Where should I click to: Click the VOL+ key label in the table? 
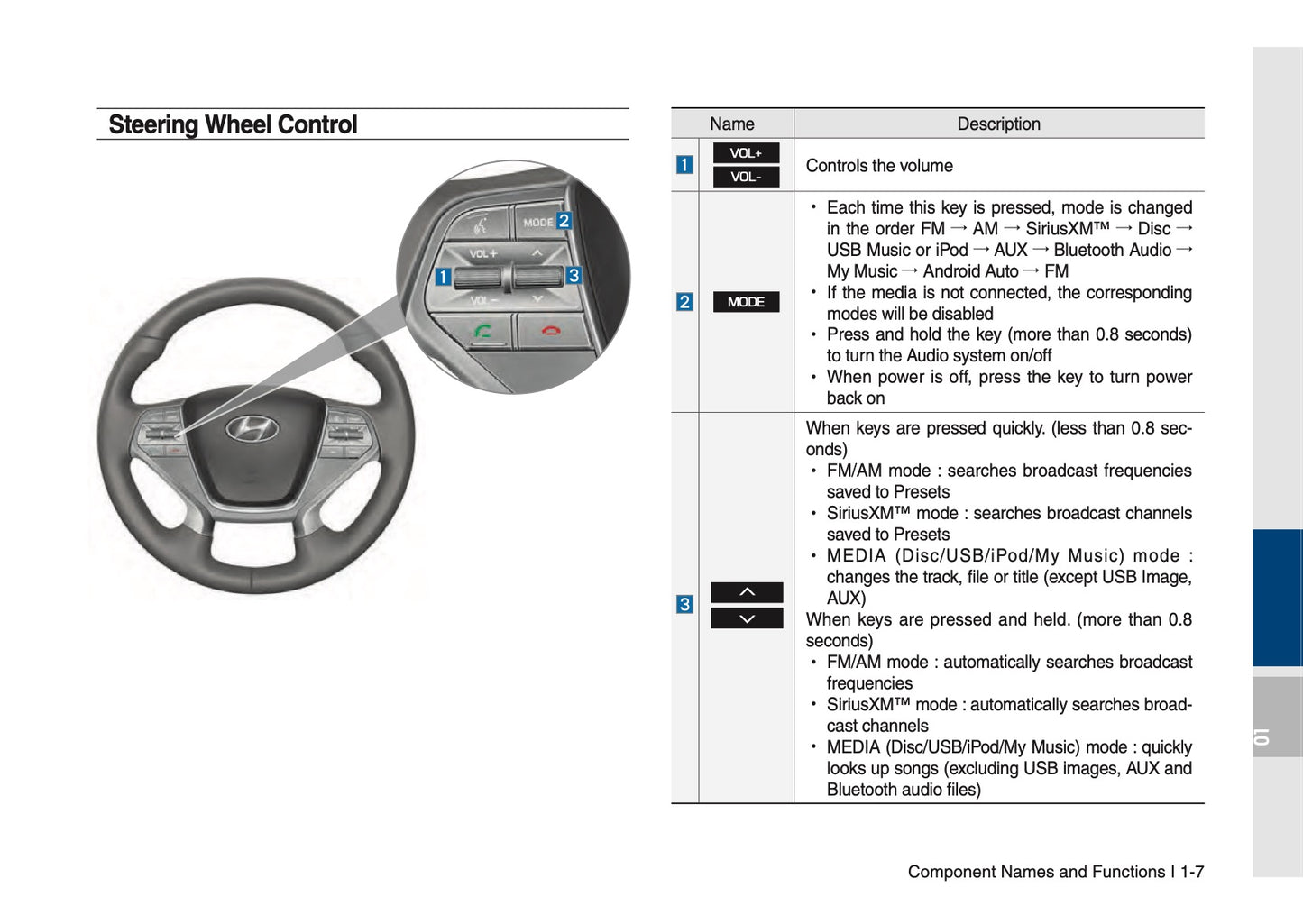tap(746, 152)
